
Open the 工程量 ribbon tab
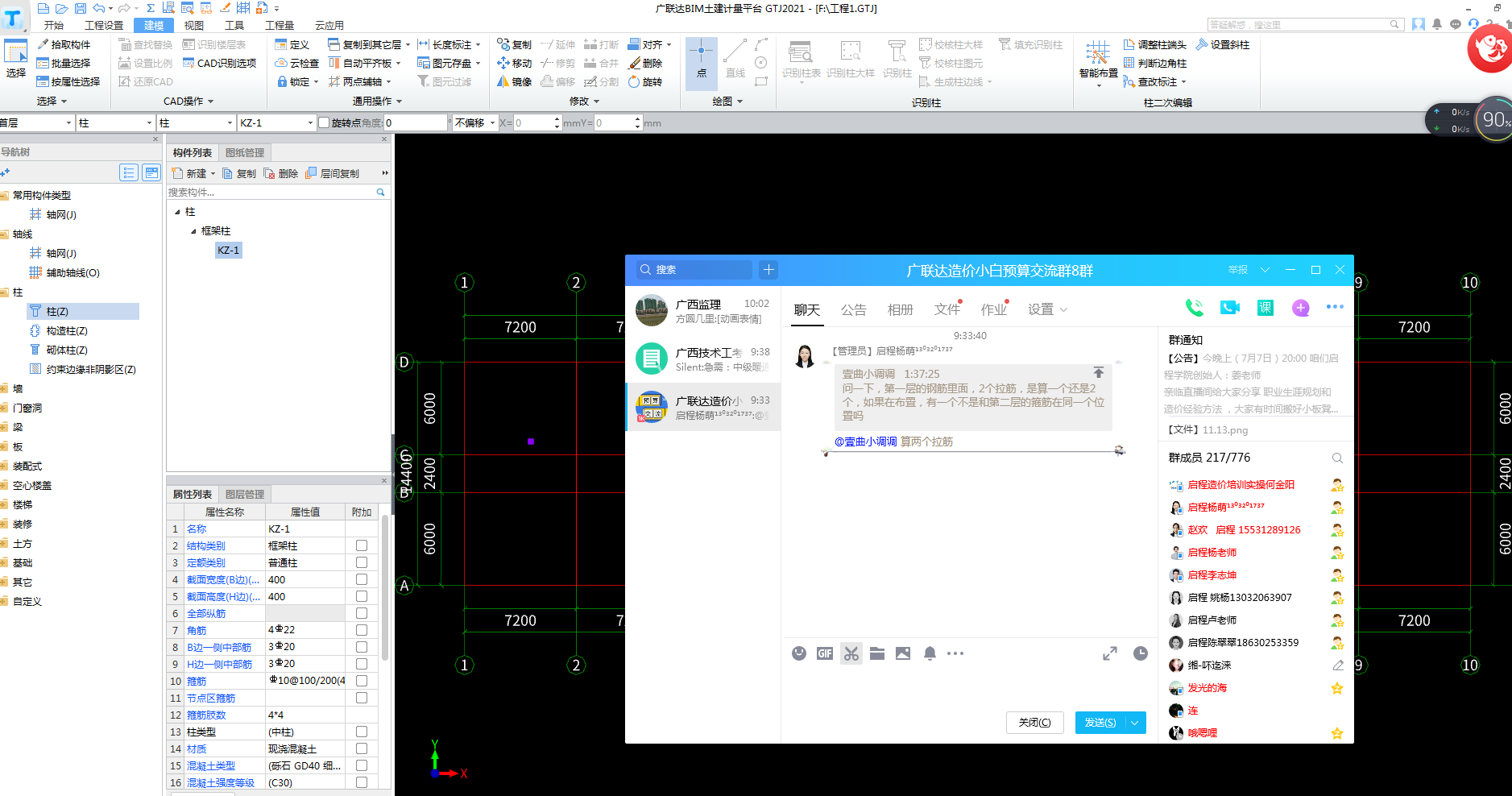[x=280, y=25]
